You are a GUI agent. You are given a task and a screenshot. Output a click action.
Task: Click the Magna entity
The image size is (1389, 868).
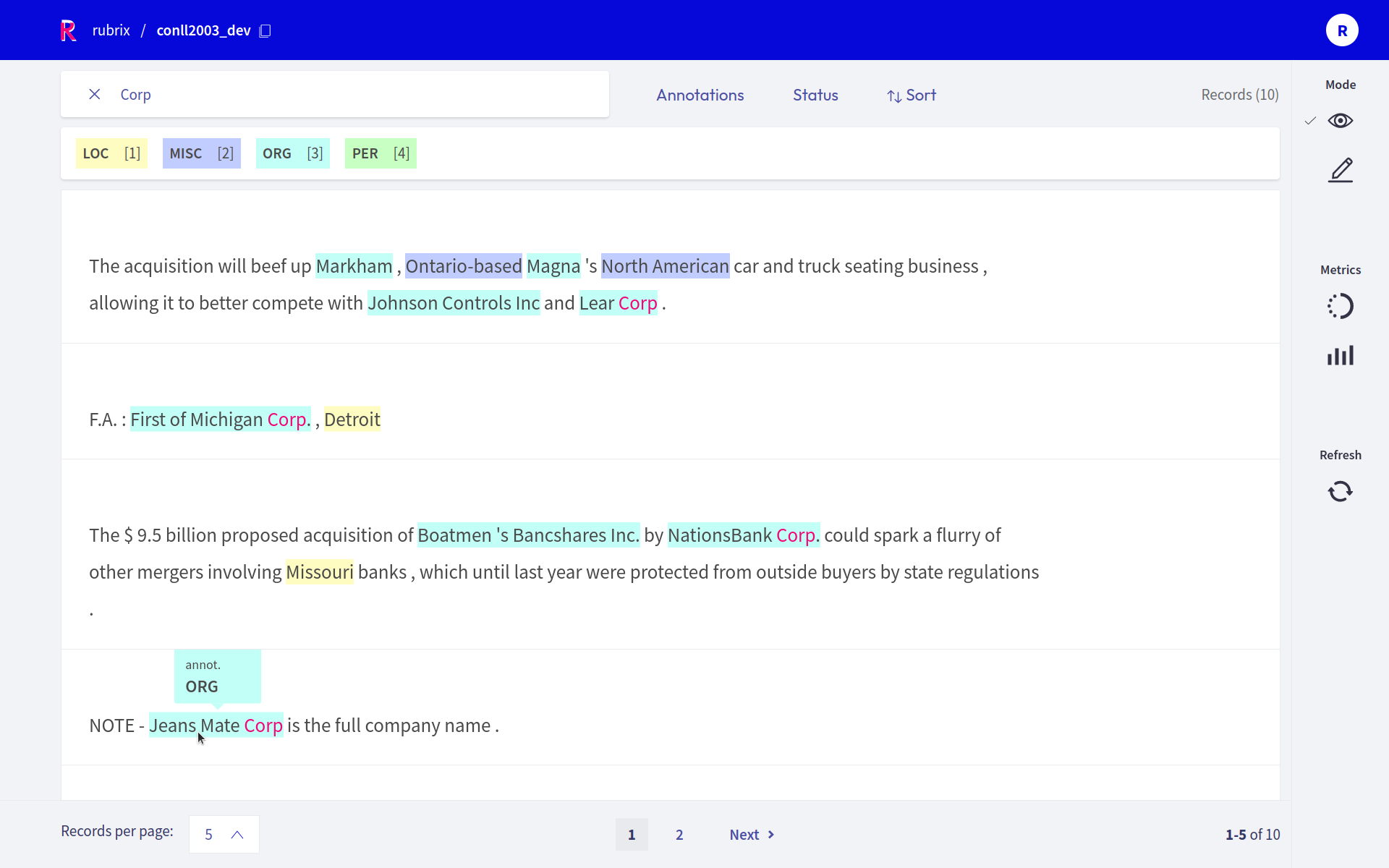tap(553, 266)
